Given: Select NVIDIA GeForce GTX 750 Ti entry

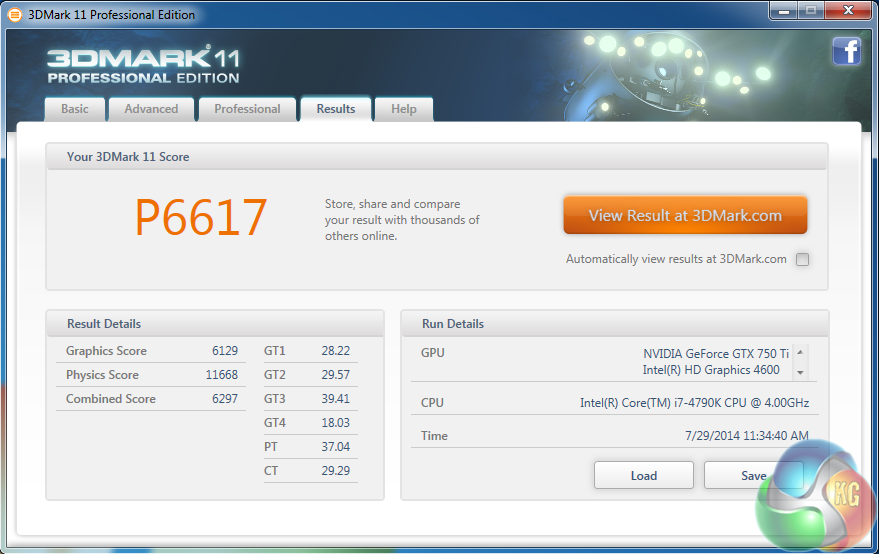Looking at the screenshot, I should pyautogui.click(x=716, y=354).
